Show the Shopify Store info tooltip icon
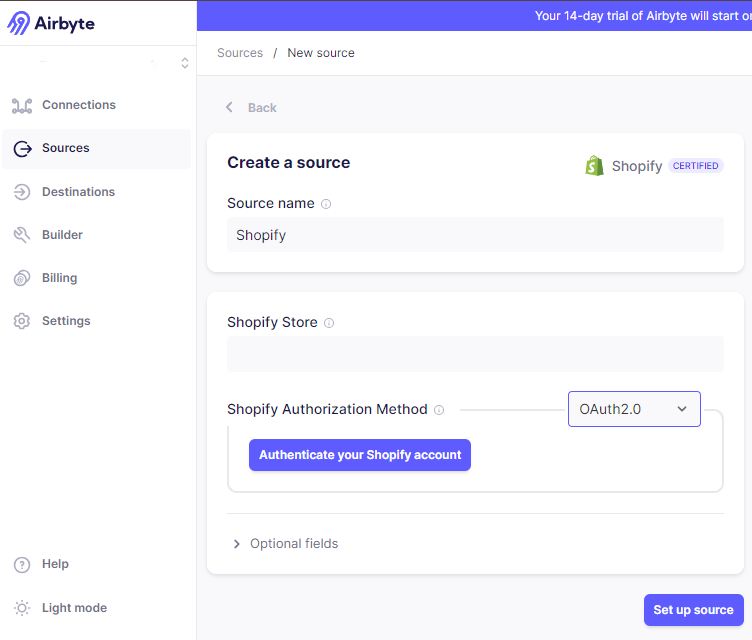This screenshot has height=640, width=752. [329, 323]
